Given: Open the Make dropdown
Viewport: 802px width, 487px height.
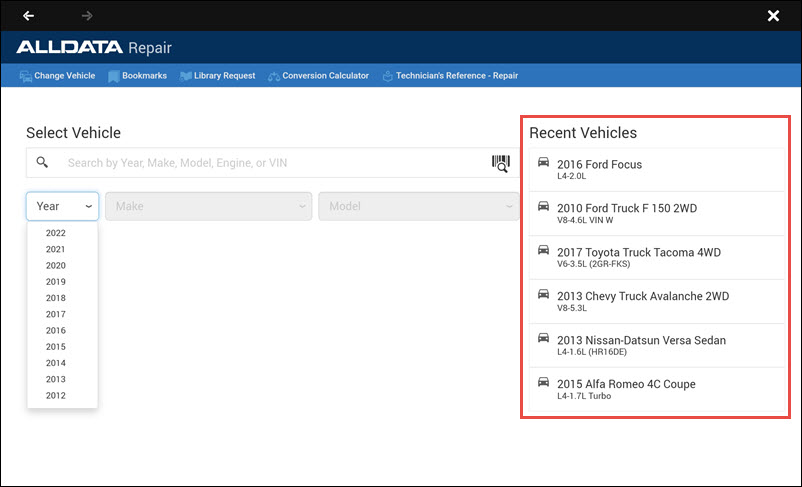Looking at the screenshot, I should 209,206.
